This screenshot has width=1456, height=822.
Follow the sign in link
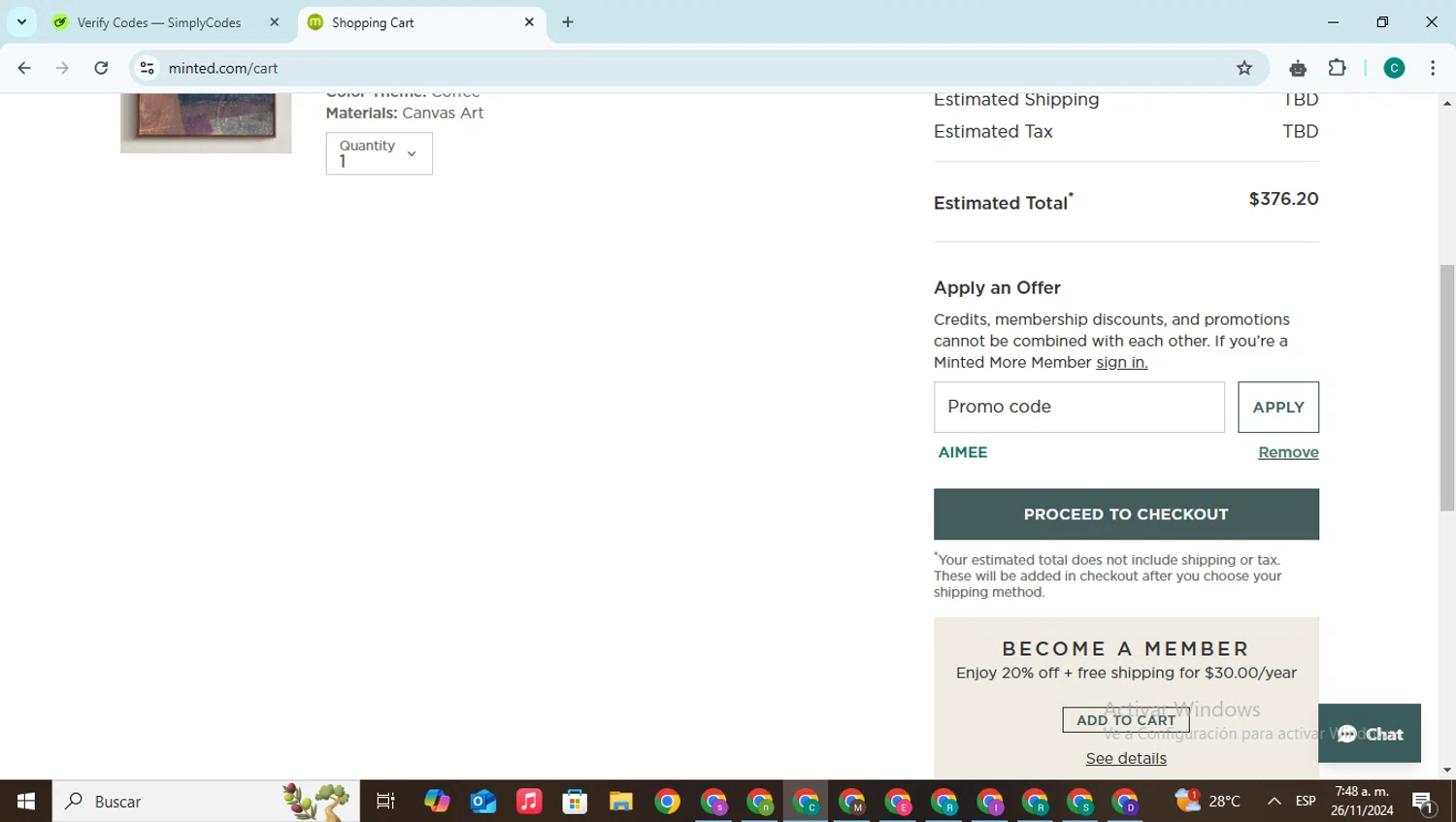(1121, 362)
